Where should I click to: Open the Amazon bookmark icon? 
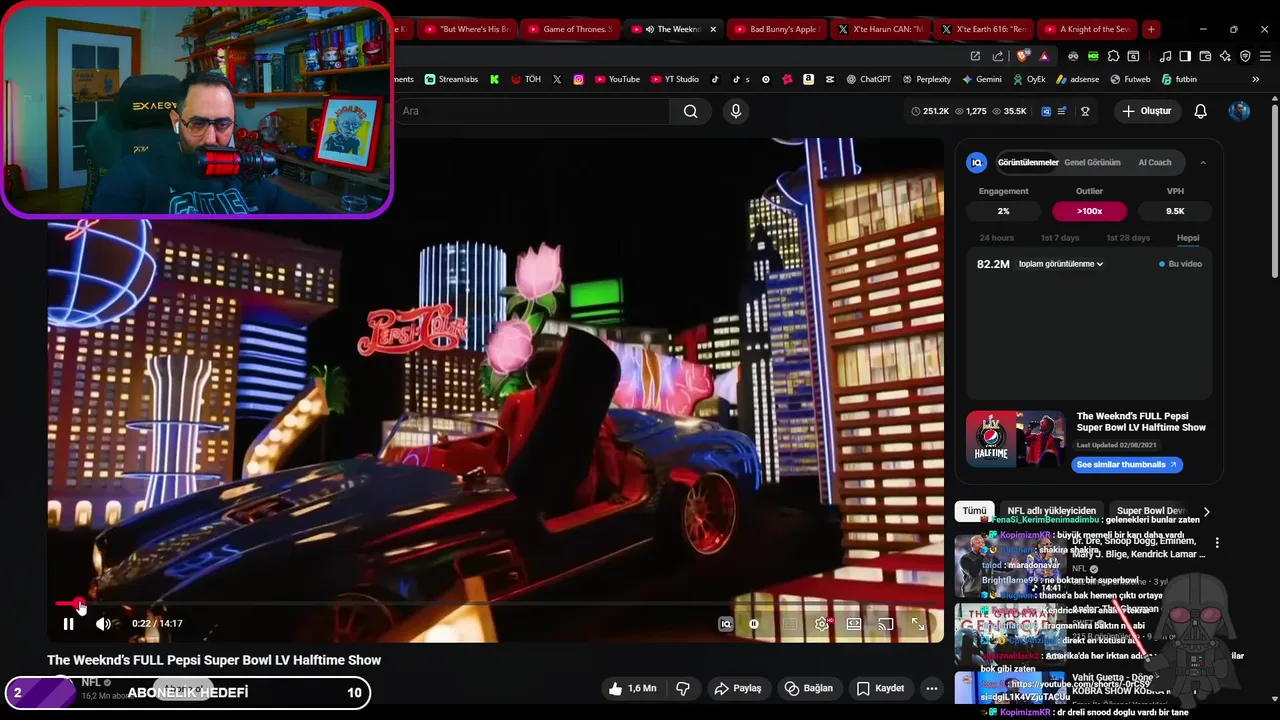pyautogui.click(x=808, y=79)
